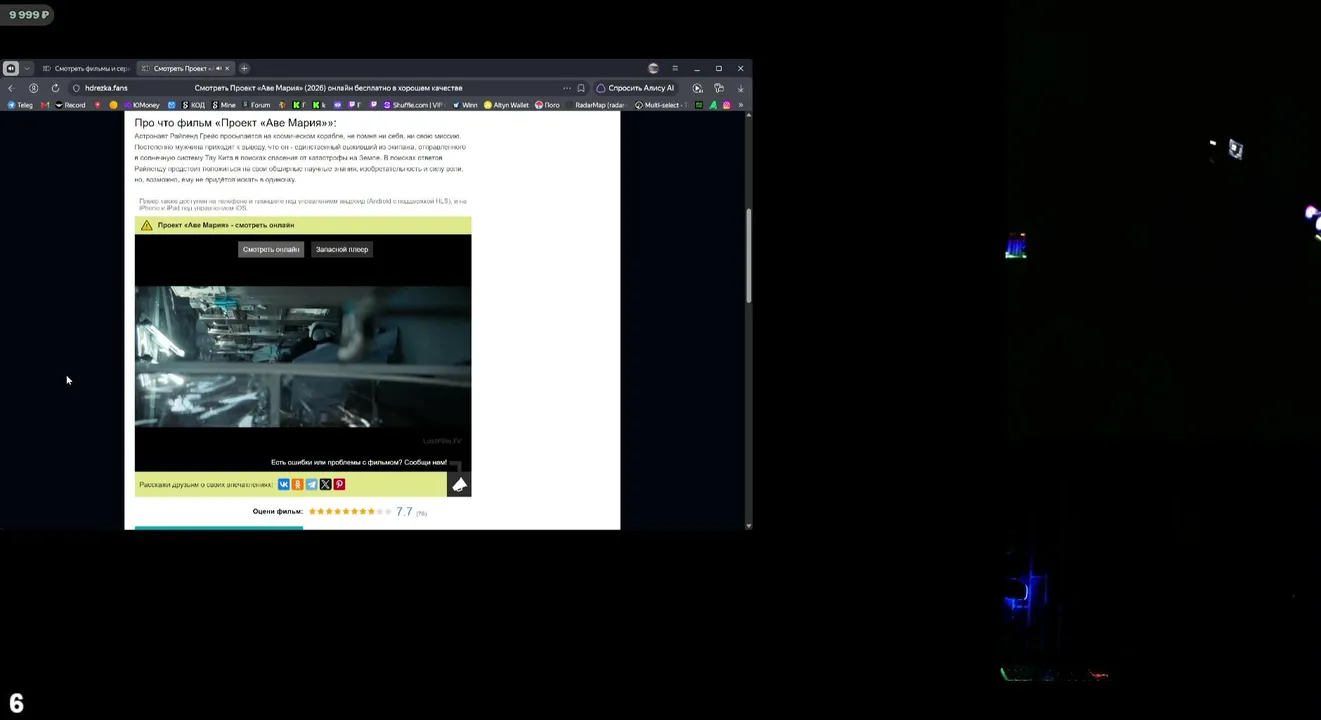Click the 7.7 rating value
The width and height of the screenshot is (1321, 720).
click(x=404, y=511)
